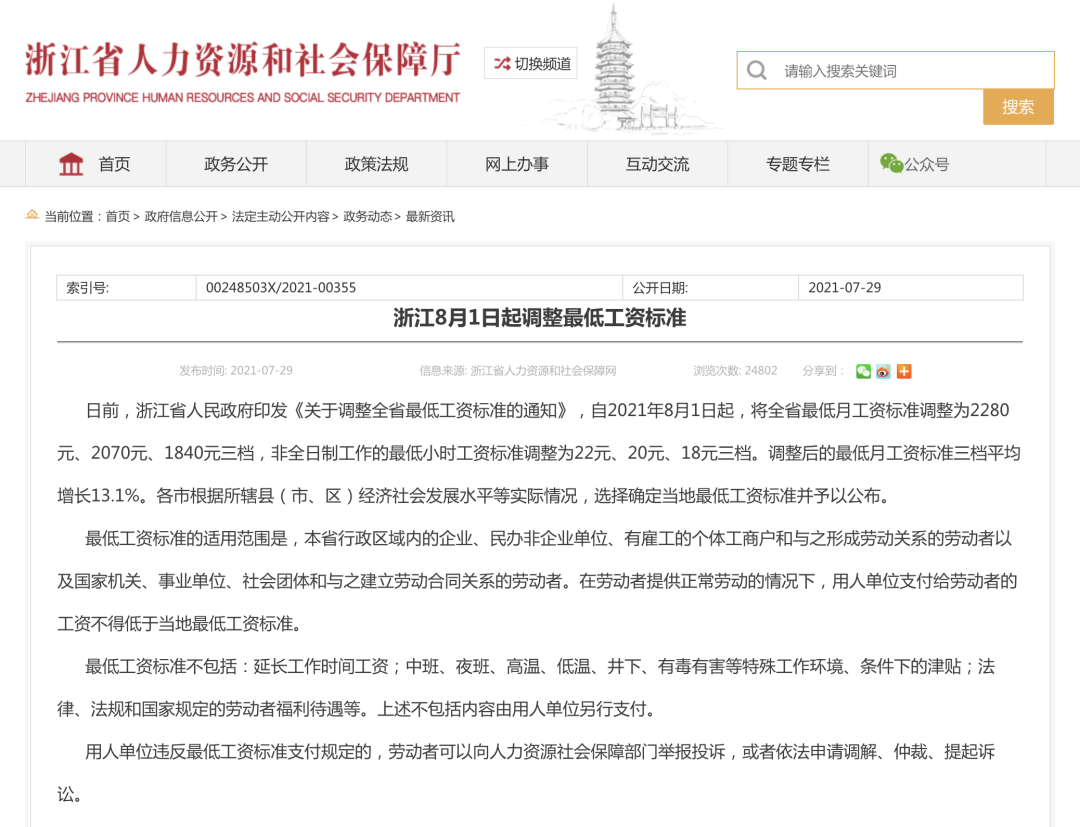1080x827 pixels.
Task: Click 浏览次数: 24802 text
Action: 735,370
